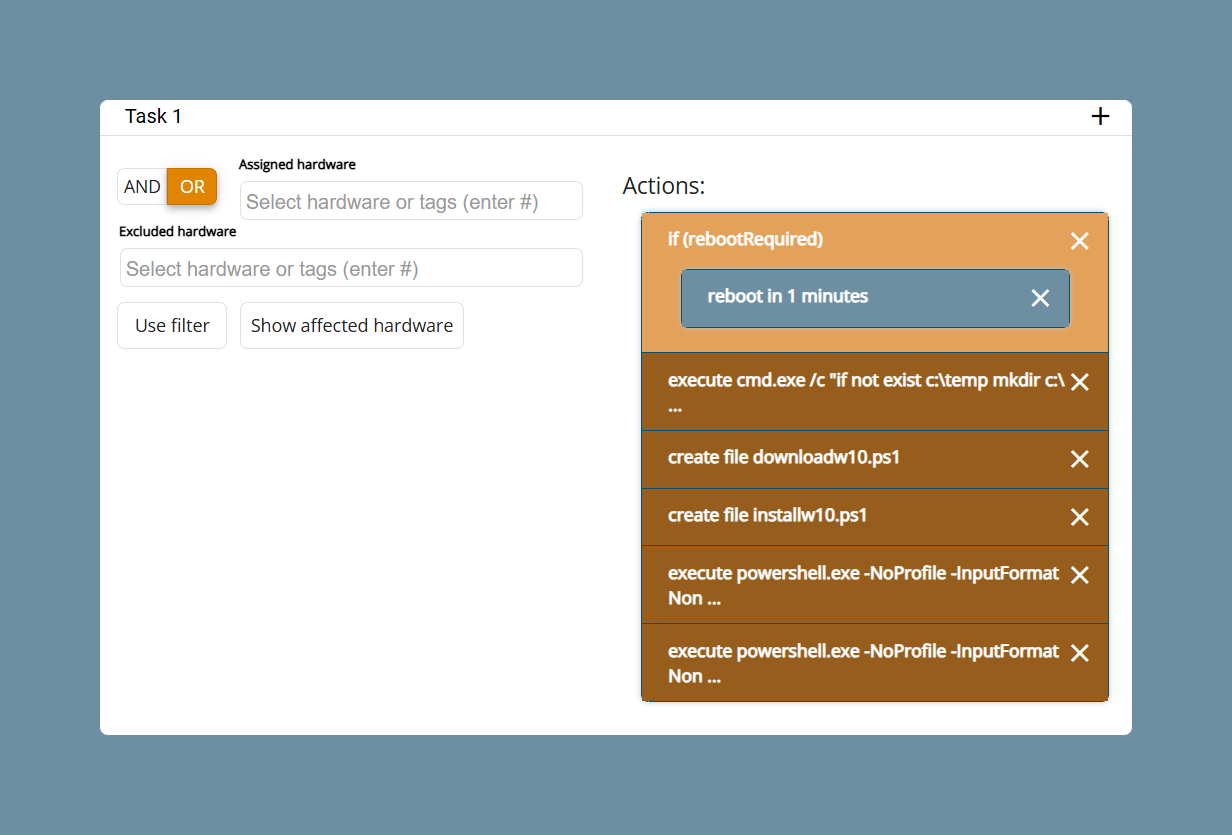The height and width of the screenshot is (835, 1232).
Task: Delete the "reboot in 1 minutes" action
Action: (1040, 298)
